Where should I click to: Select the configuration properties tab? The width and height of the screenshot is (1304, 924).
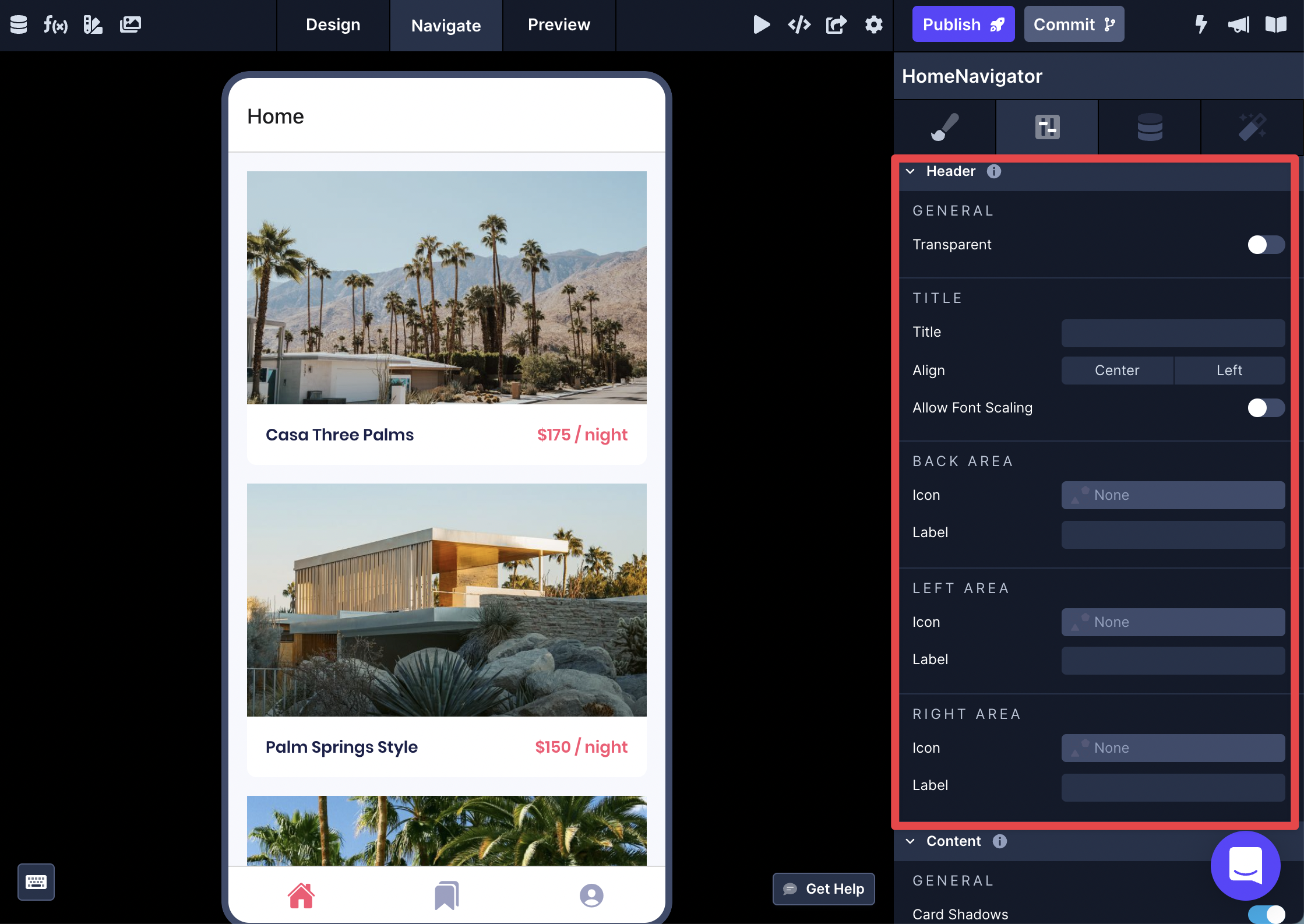[1047, 127]
